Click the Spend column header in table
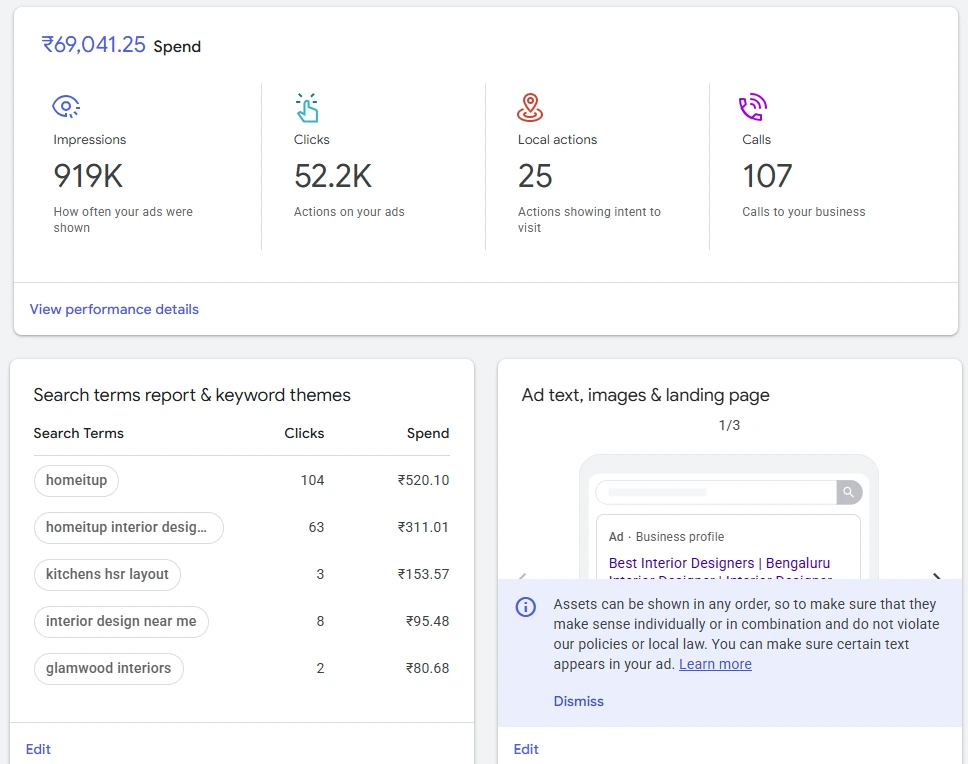This screenshot has height=764, width=968. 428,433
